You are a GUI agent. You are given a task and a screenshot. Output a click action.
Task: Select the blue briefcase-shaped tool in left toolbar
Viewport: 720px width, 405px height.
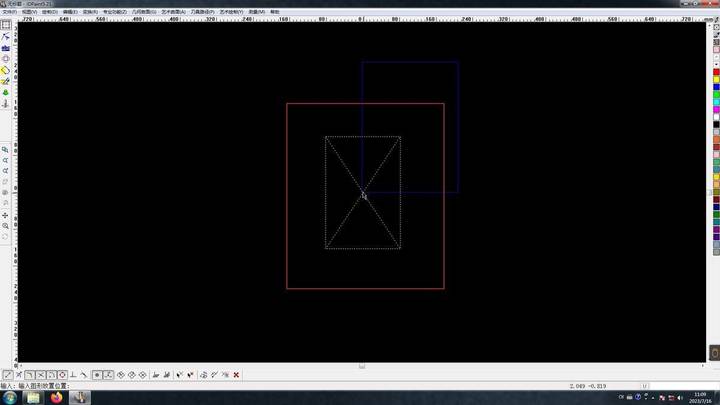6,48
